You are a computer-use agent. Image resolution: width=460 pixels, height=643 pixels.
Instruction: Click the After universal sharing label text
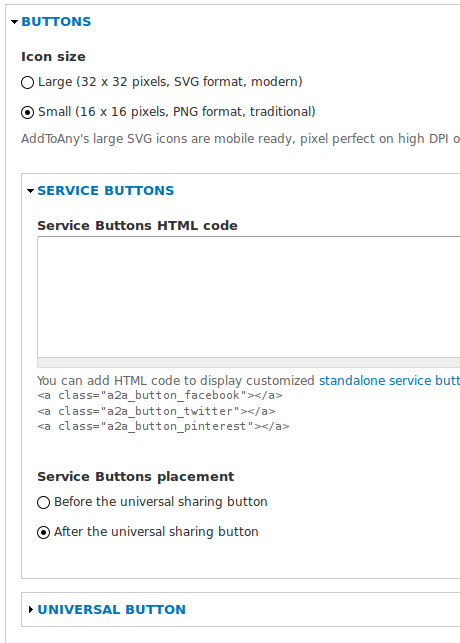[x=156, y=532]
